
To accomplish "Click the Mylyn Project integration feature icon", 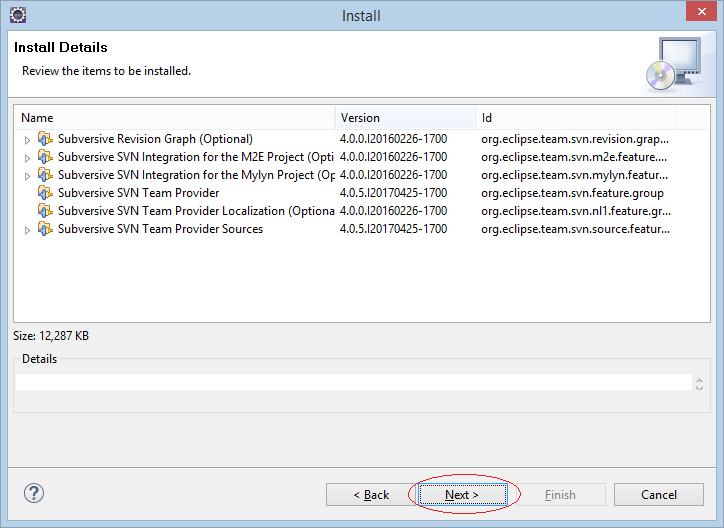I will click(x=45, y=174).
